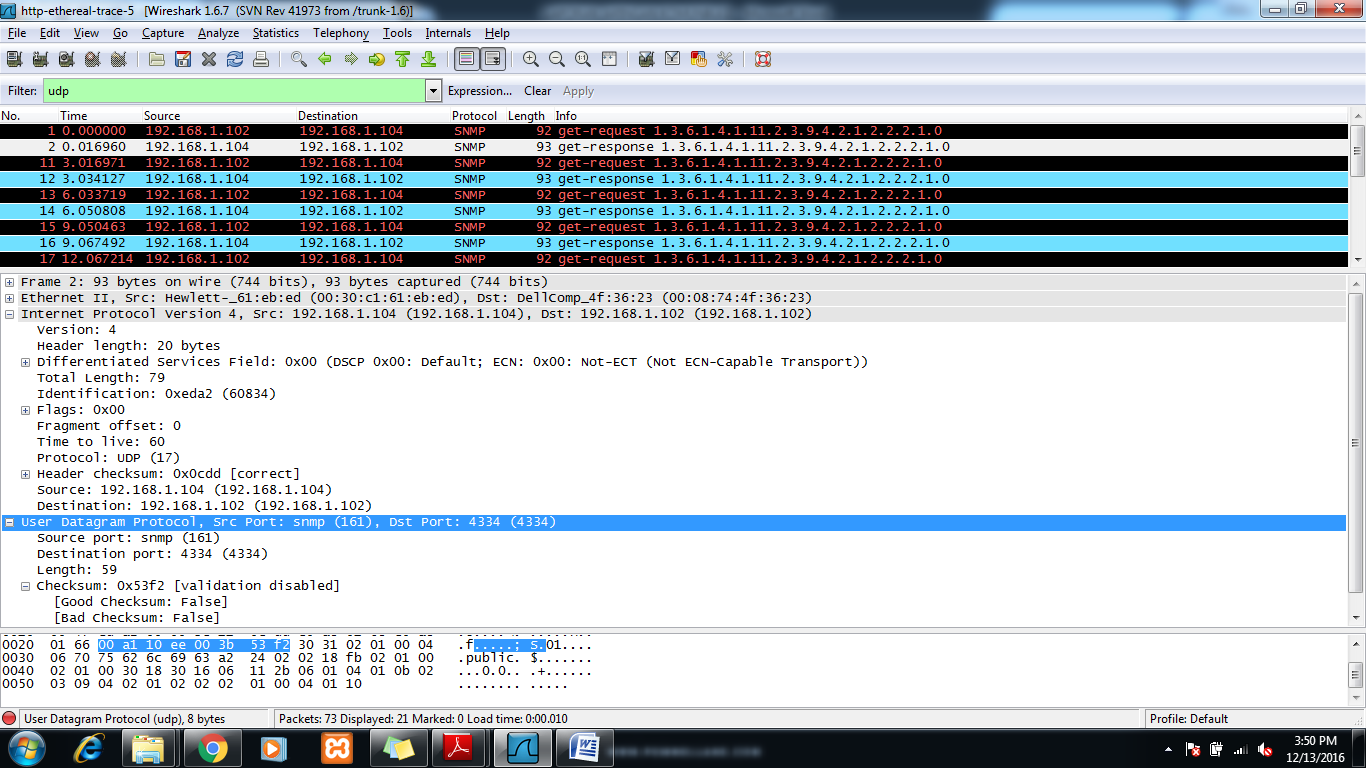Clear the display filter
Screen dimensions: 1366x768
[538, 91]
